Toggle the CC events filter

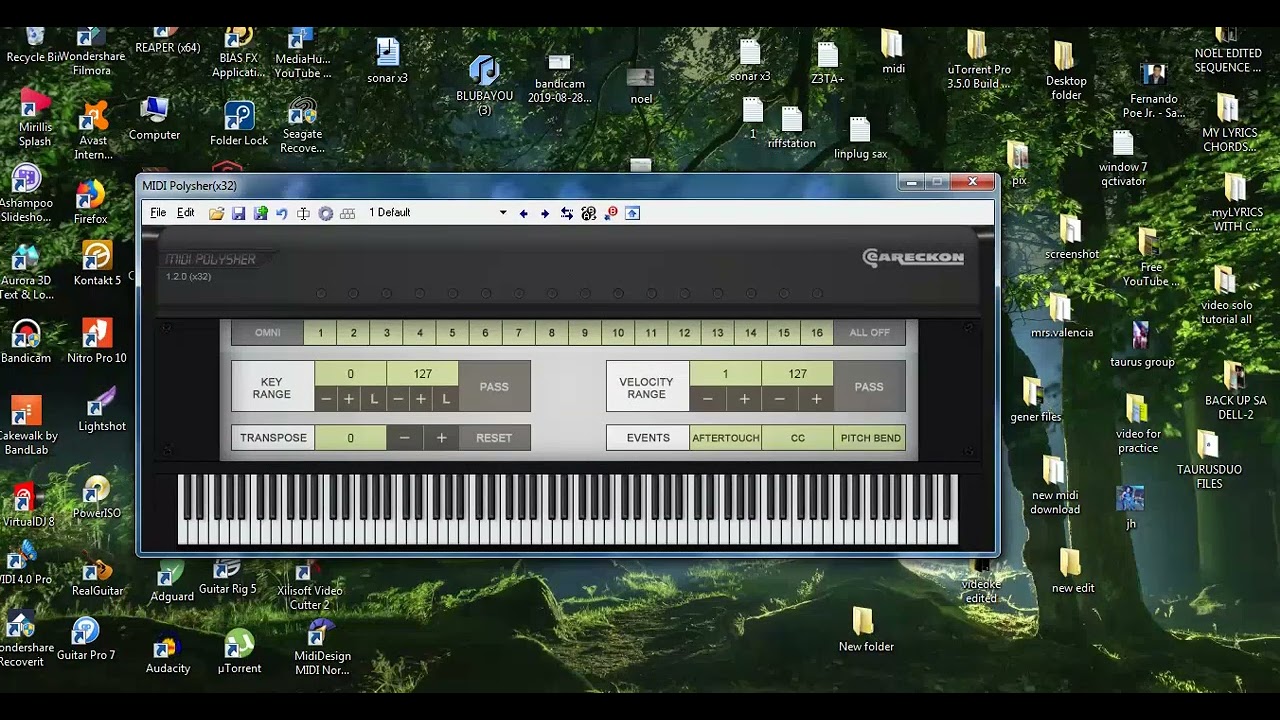click(798, 438)
